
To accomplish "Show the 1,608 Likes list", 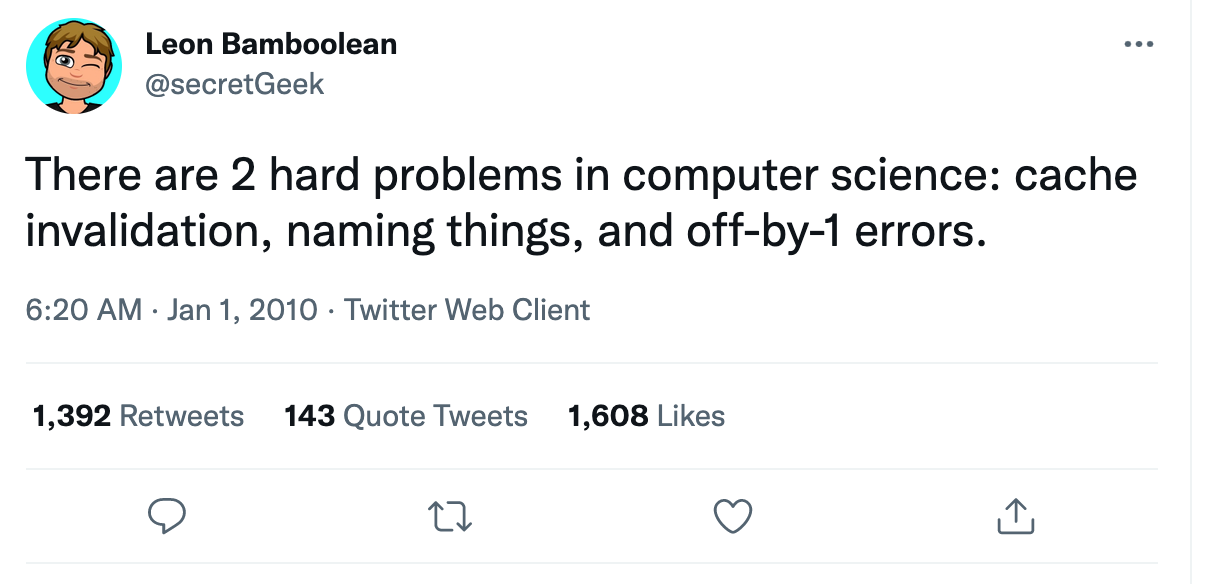I will (x=646, y=416).
